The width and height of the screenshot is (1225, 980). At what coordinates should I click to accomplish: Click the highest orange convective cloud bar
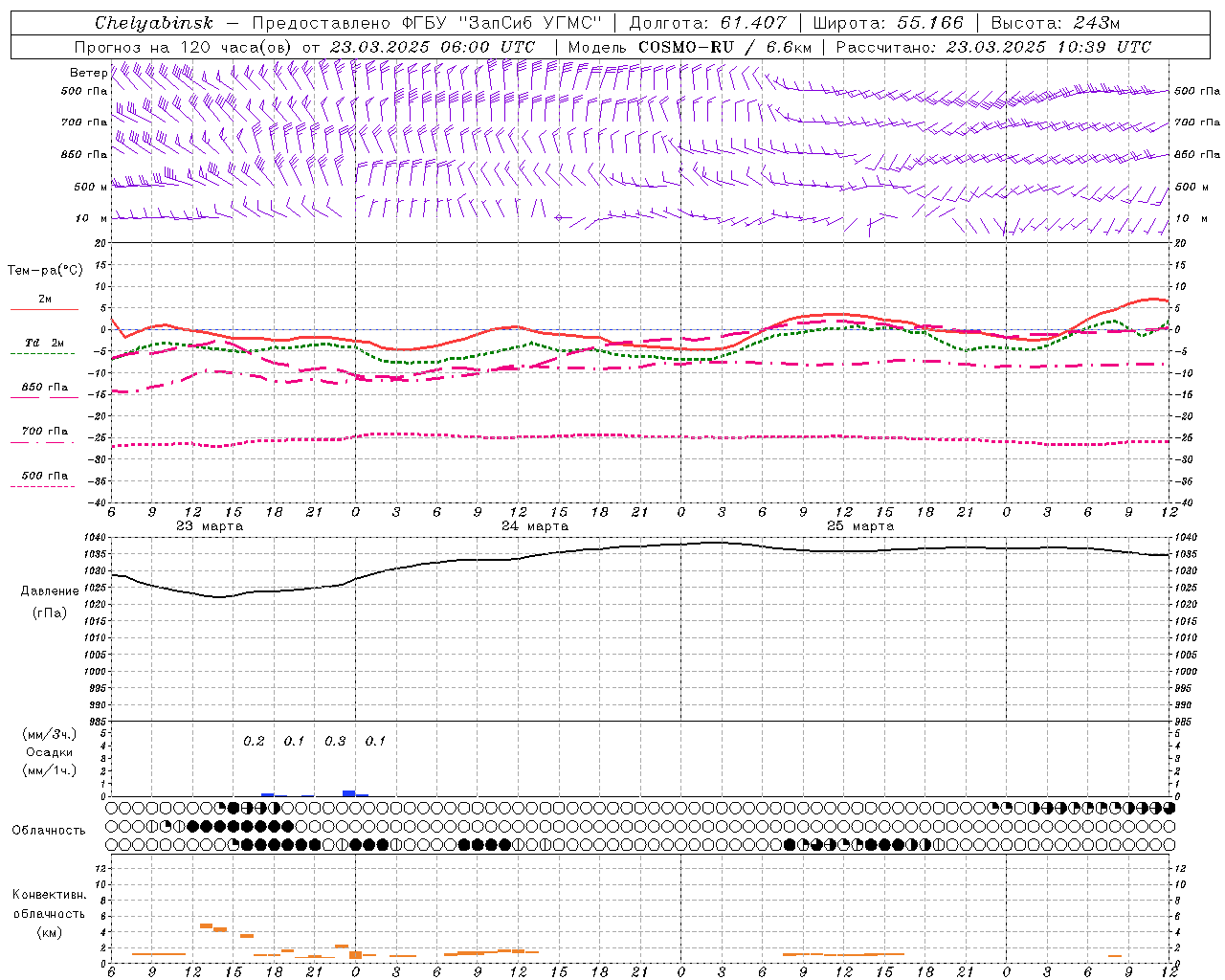[x=206, y=925]
